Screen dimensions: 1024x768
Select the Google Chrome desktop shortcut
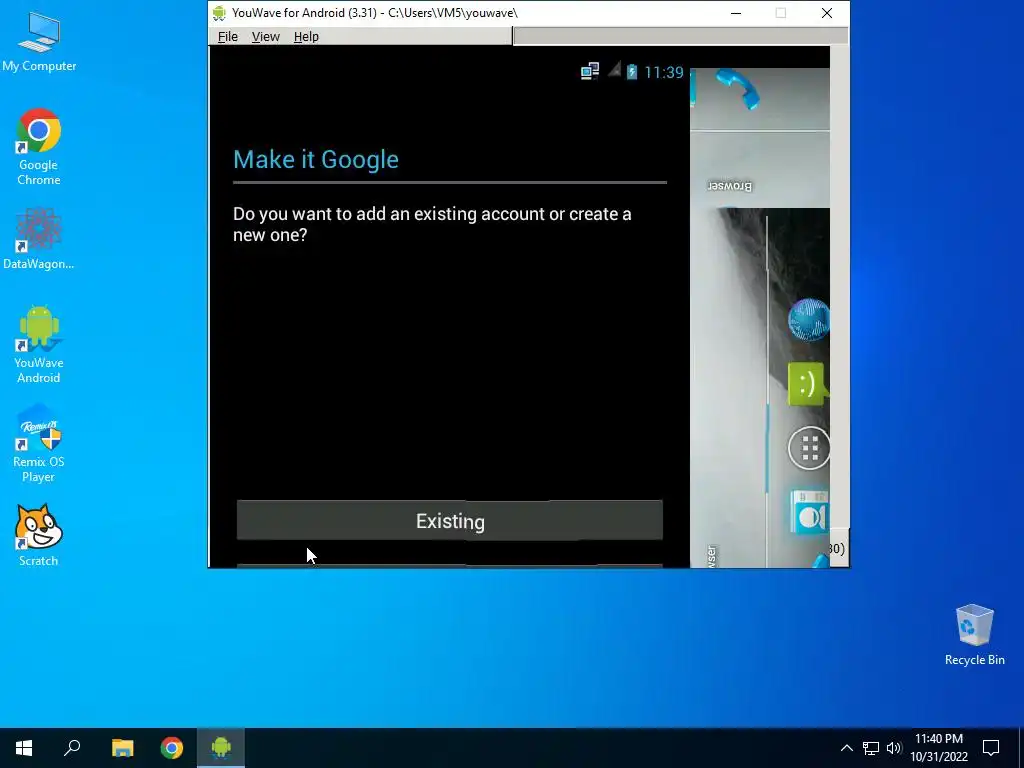[39, 148]
